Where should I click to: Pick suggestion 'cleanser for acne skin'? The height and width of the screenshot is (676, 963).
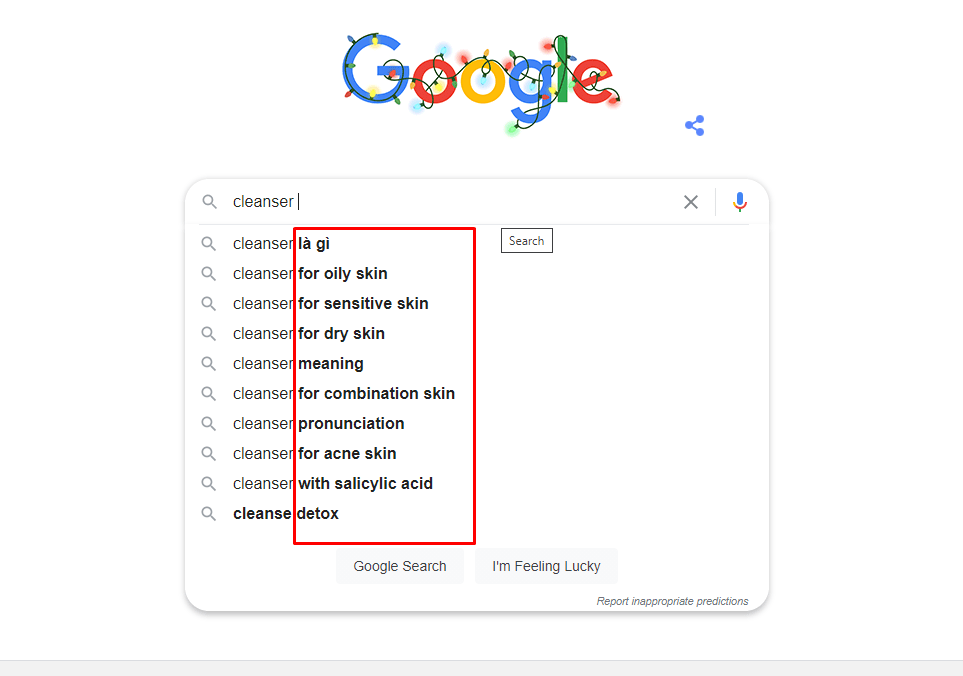coord(314,454)
